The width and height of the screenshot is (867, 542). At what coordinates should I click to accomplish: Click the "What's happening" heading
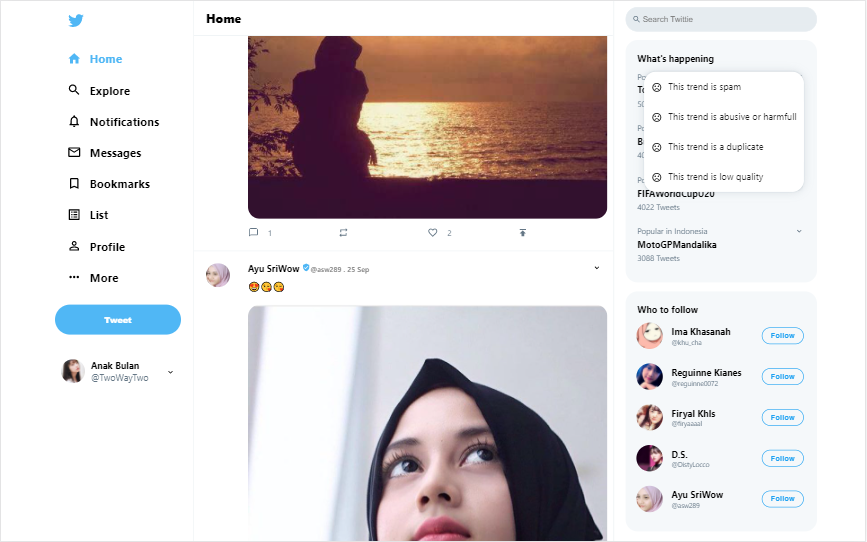pyautogui.click(x=675, y=59)
